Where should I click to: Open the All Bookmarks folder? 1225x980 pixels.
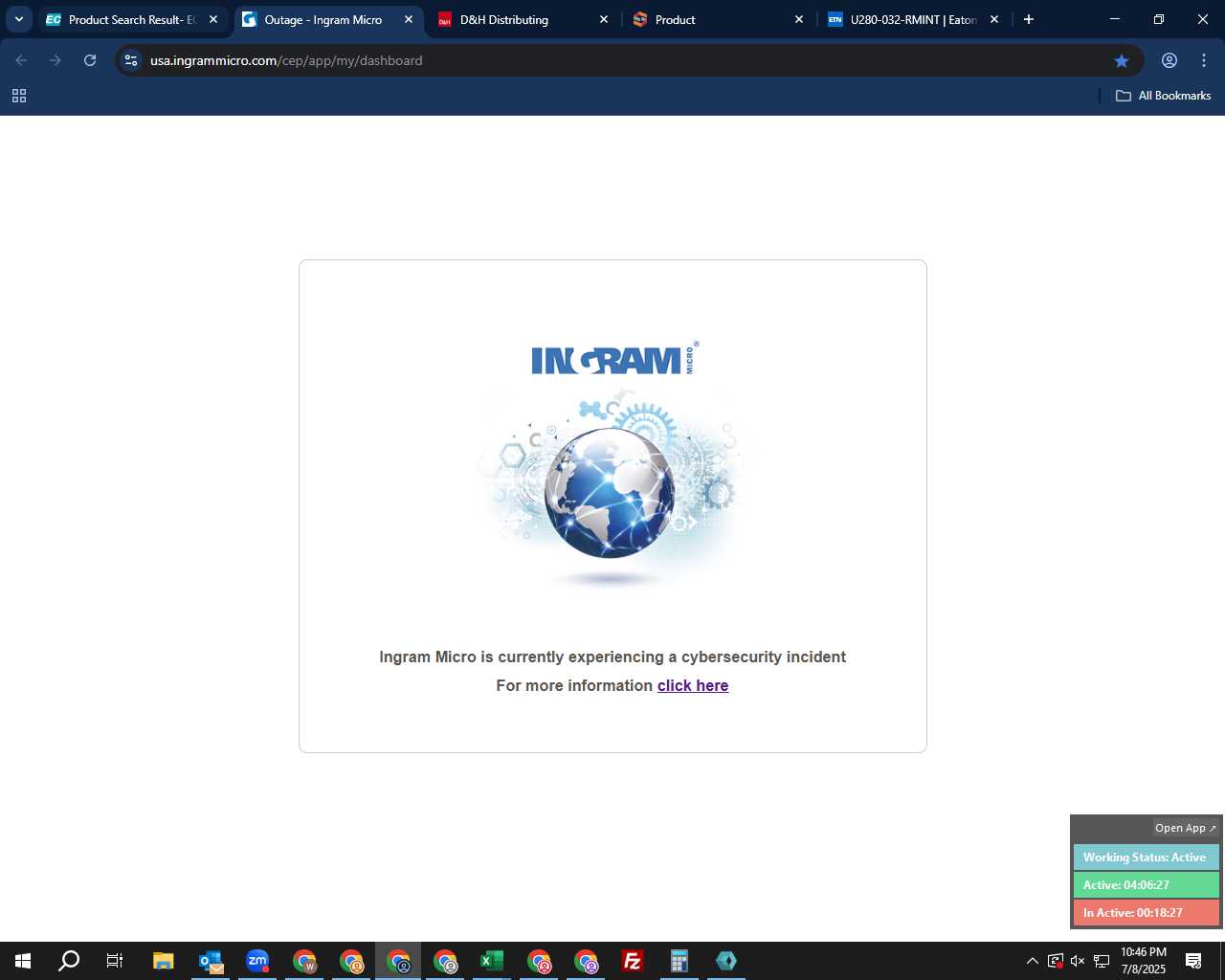tap(1164, 96)
